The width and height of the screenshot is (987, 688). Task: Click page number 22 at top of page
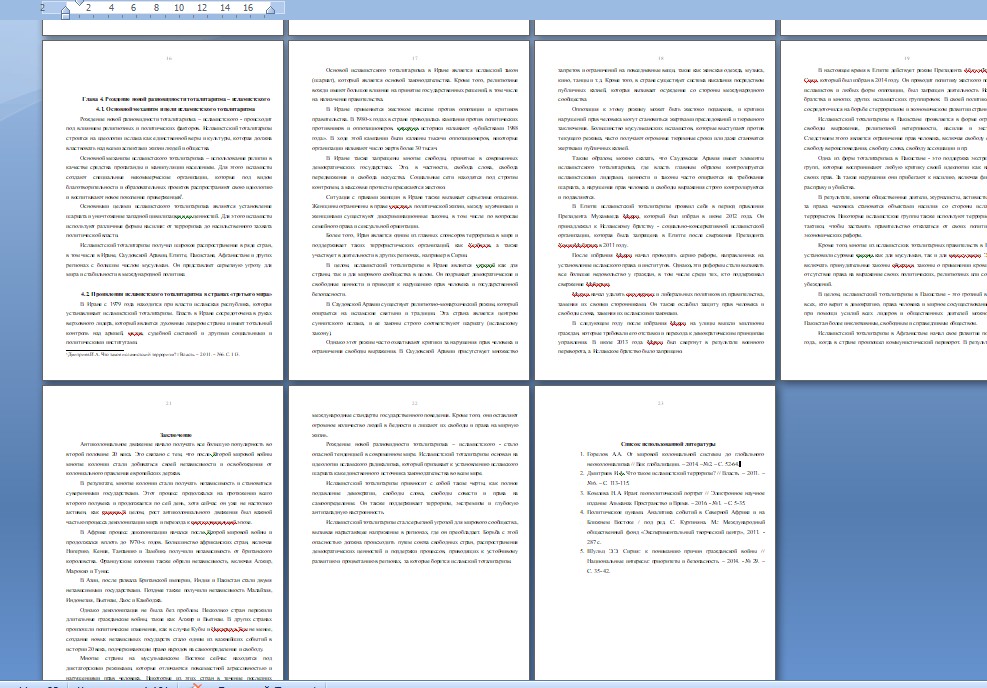click(x=412, y=375)
